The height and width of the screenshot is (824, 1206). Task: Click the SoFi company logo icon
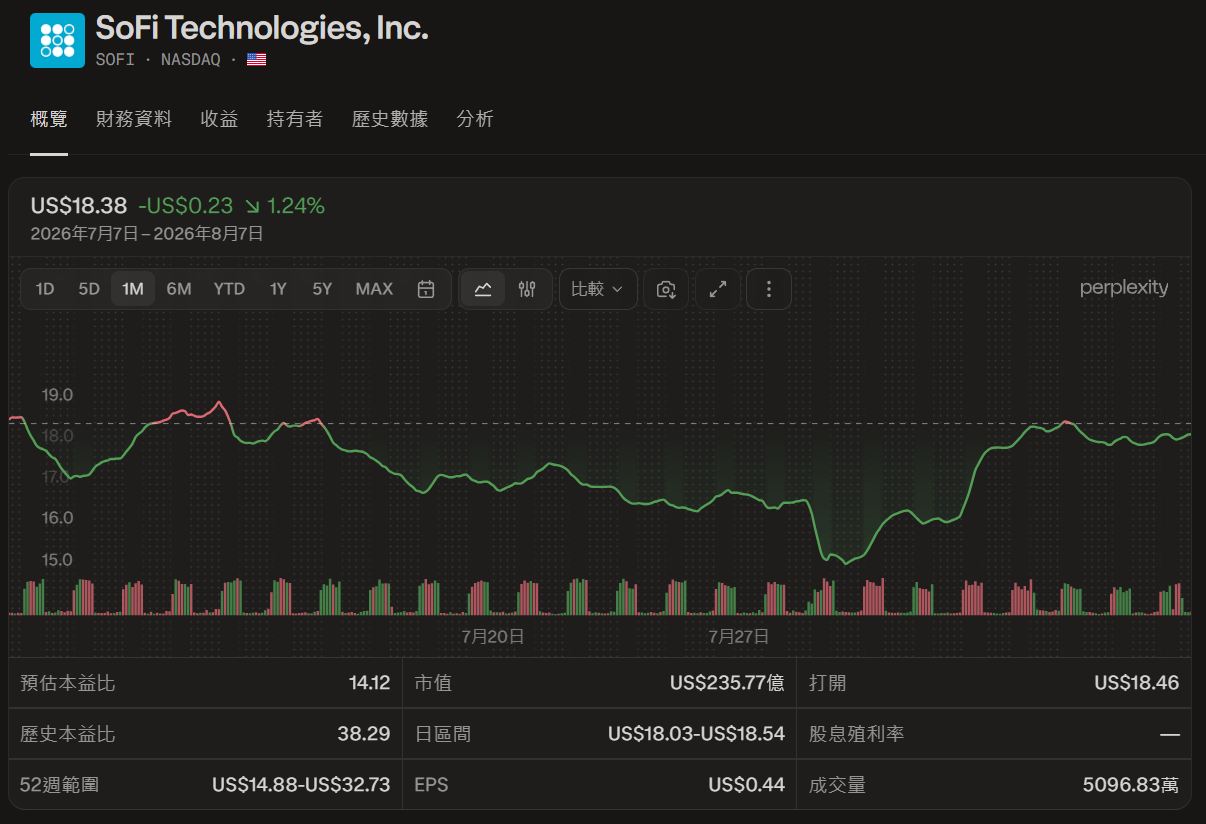point(57,40)
